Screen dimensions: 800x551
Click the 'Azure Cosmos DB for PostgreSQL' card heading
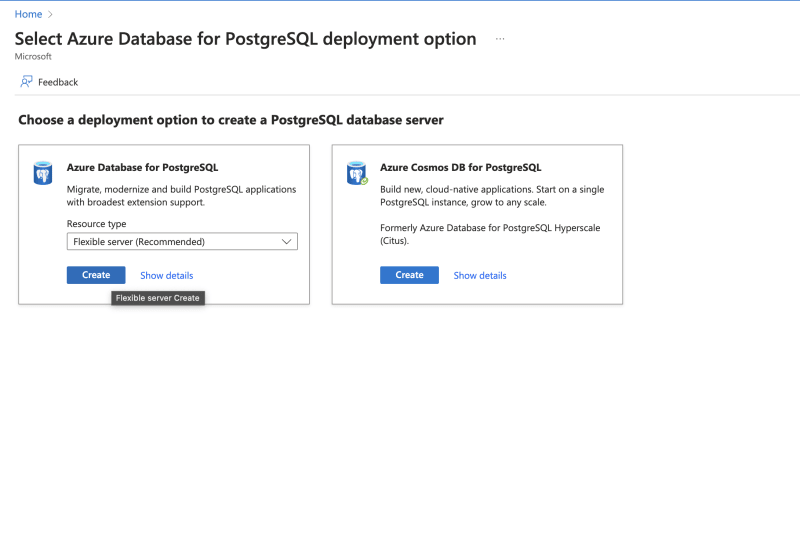tap(461, 167)
